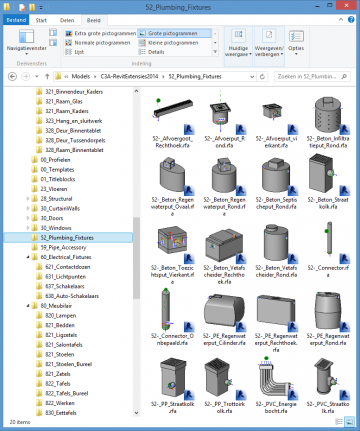Viewport: 360px width, 431px height.
Task: Switch to the Delen ribbon tab
Action: 67,20
